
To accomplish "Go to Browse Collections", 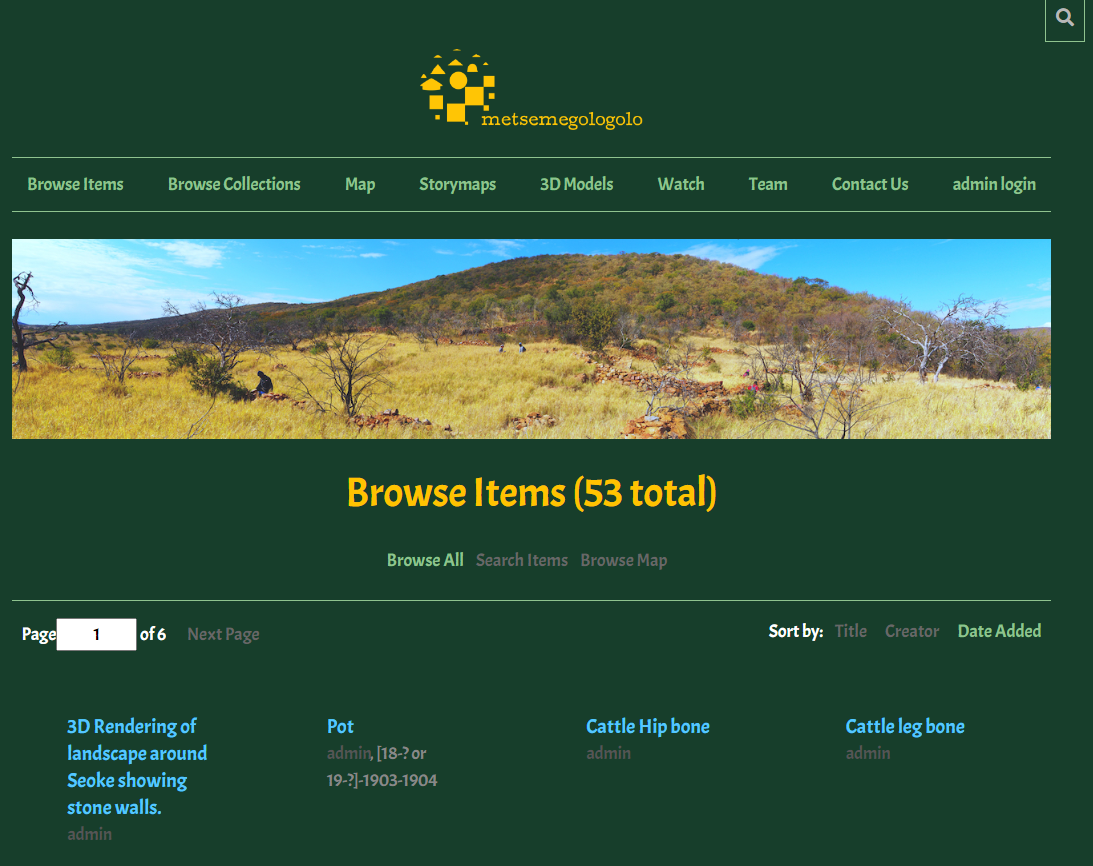I will (x=234, y=184).
